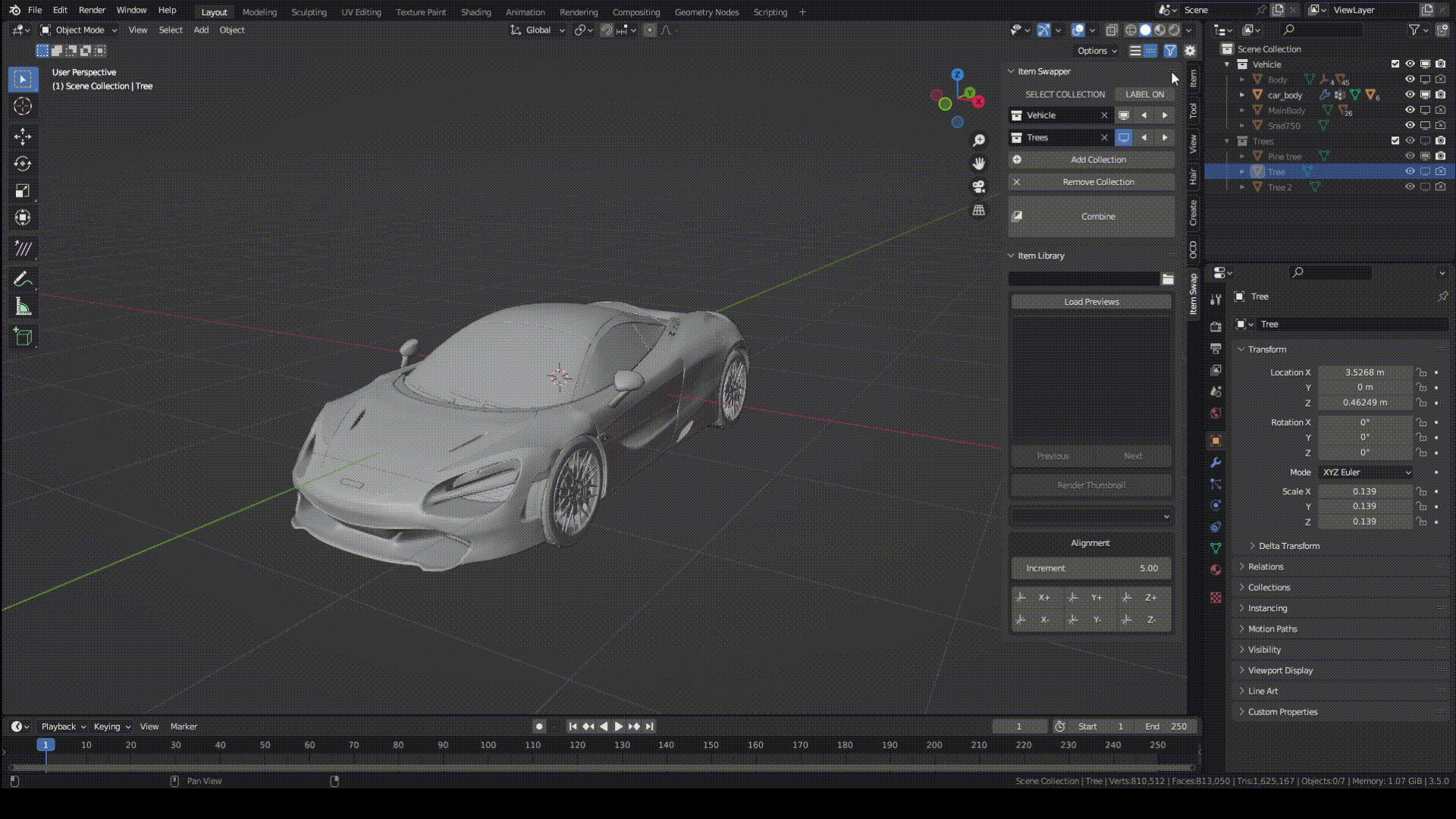Click the Increment value slider field
The image size is (1456, 819).
(x=1091, y=568)
